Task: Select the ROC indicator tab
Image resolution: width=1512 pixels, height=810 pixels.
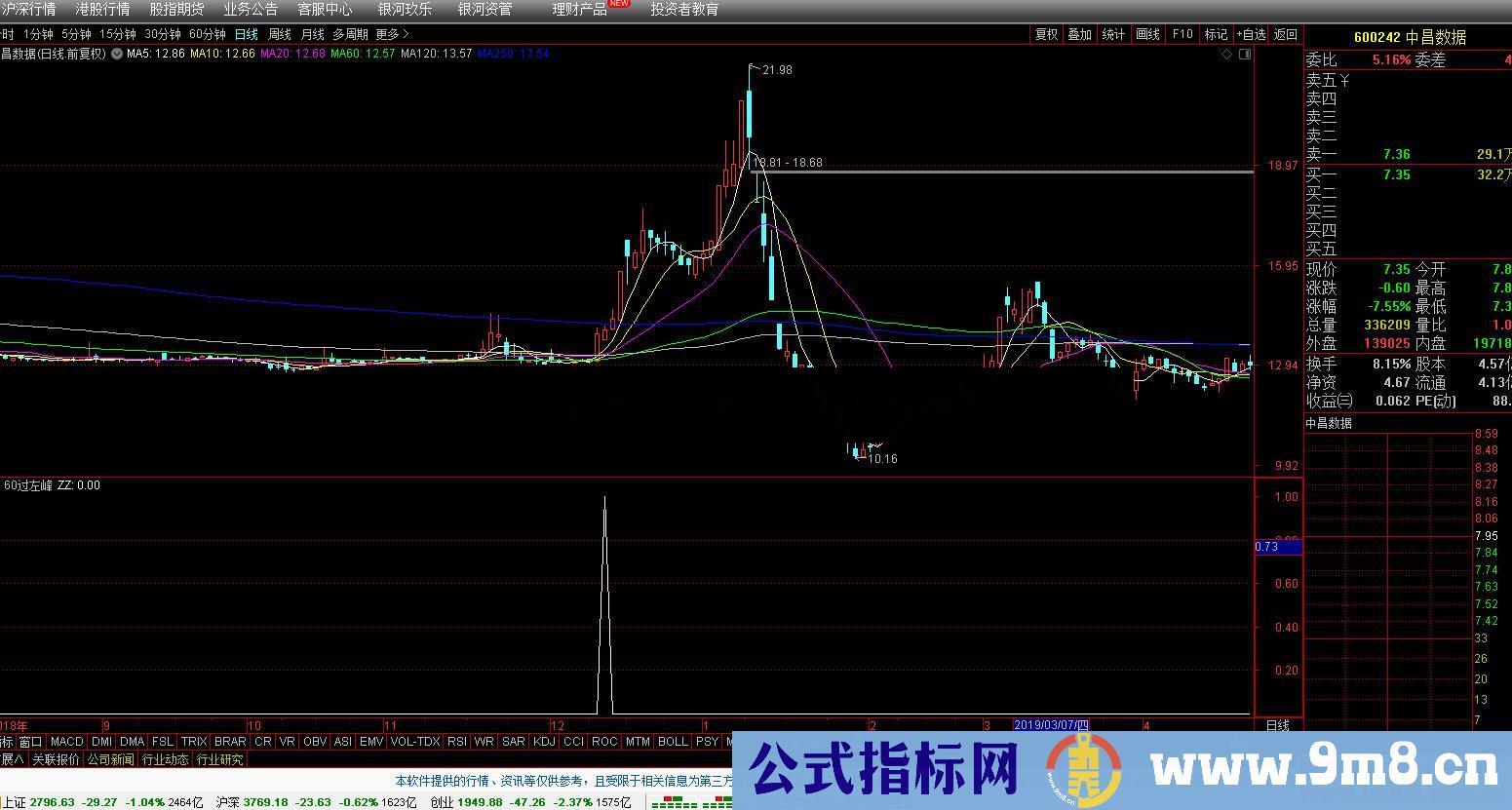Action: pyautogui.click(x=604, y=742)
